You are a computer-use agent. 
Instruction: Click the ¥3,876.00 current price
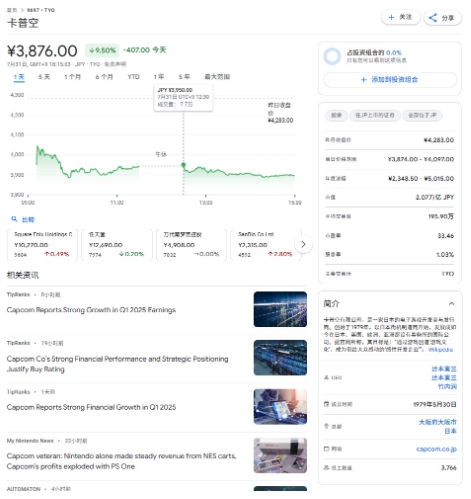point(42,51)
